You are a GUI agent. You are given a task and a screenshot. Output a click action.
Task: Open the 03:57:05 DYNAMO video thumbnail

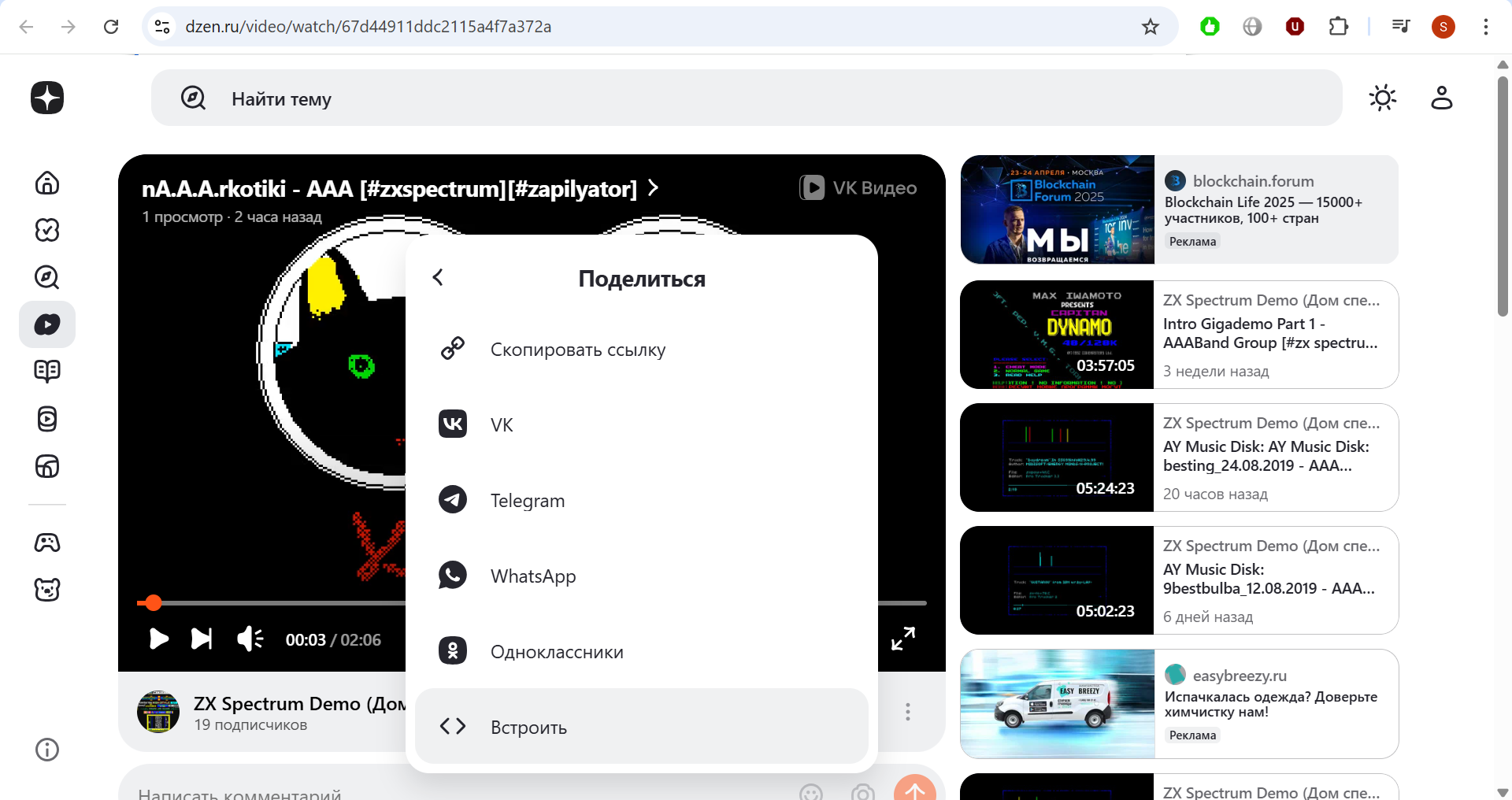[1057, 335]
